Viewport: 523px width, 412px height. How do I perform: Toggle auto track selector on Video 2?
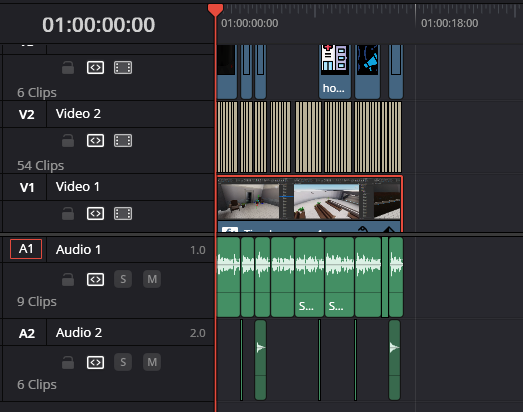point(95,140)
